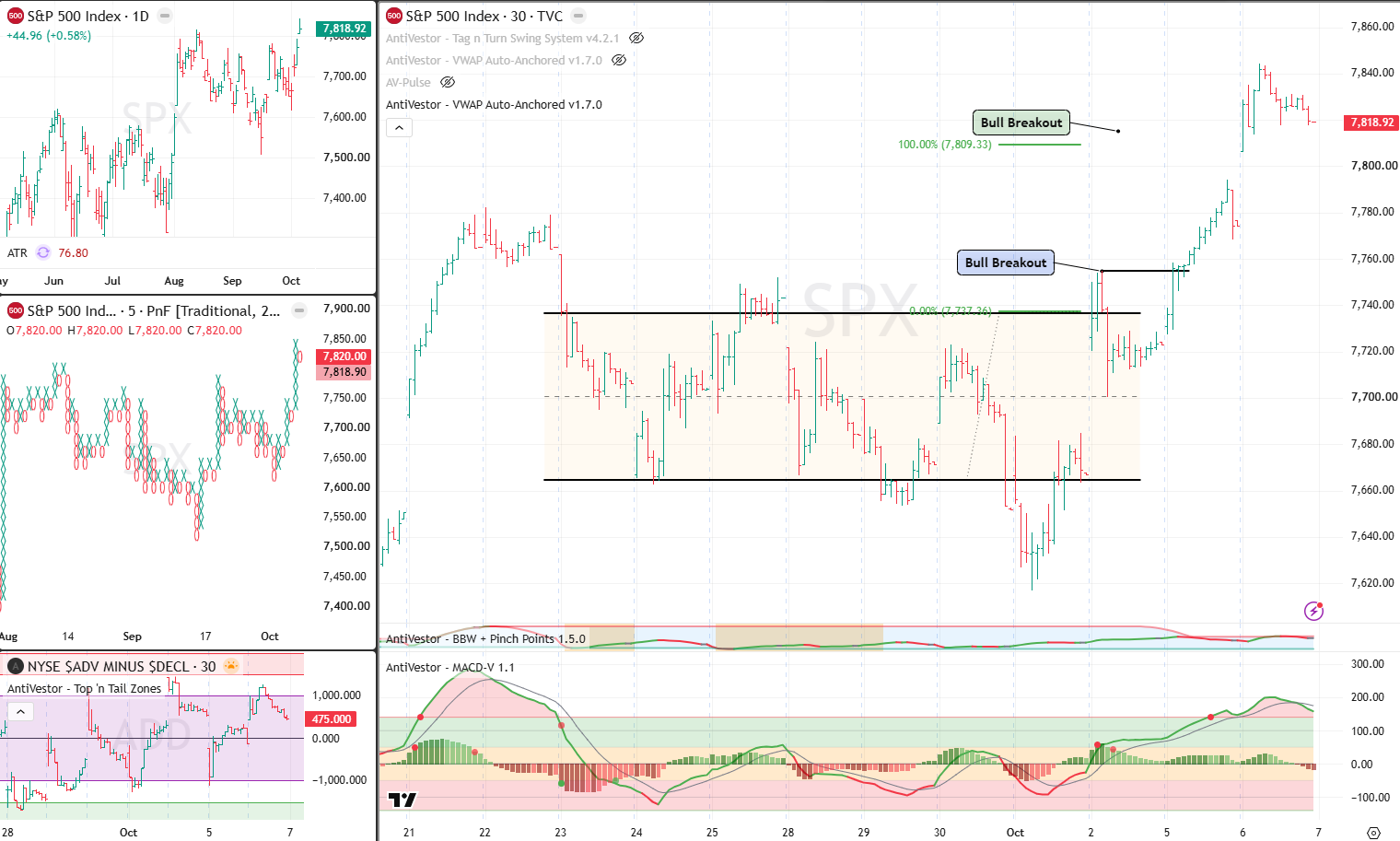This screenshot has width=1400, height=841.
Task: Show the hidden AV-Pulse indicator
Action: tap(448, 82)
